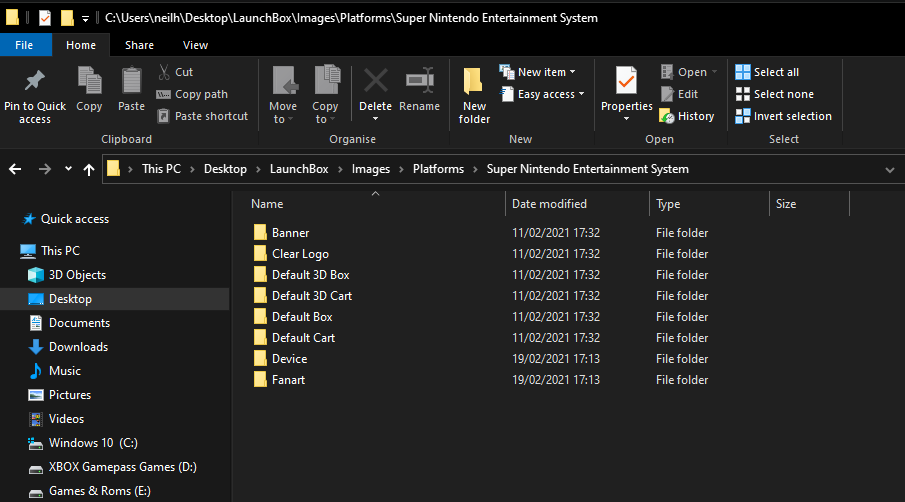Viewport: 905px width, 502px height.
Task: Sort by the Type column header
Action: tap(668, 204)
